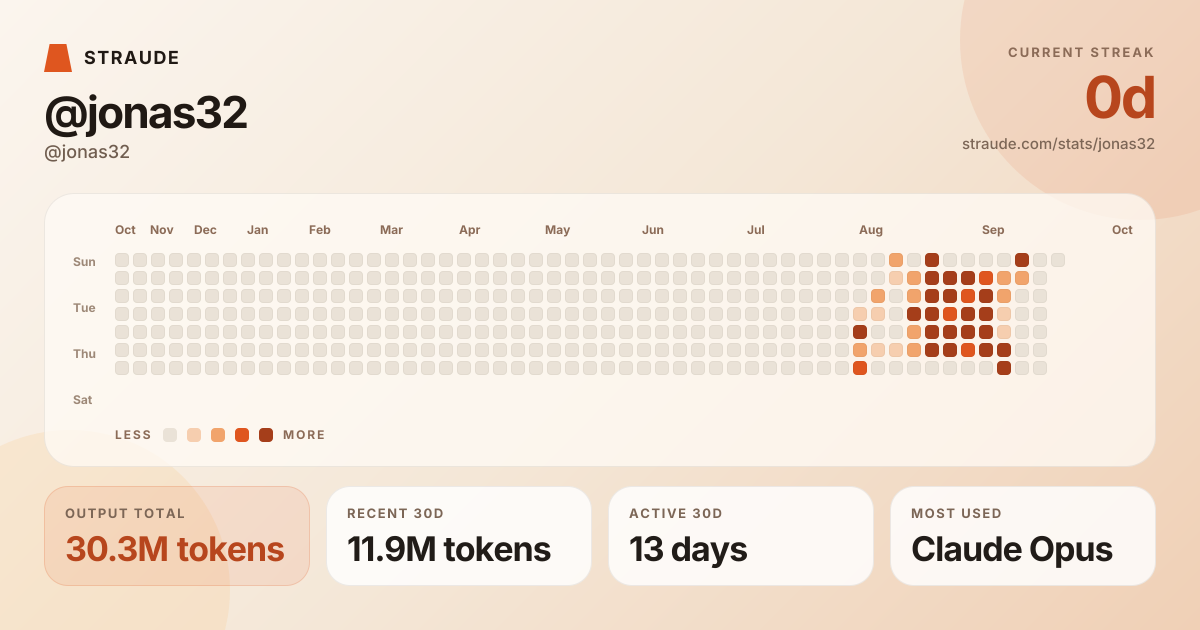Click the Aug month label in heatmap

[871, 230]
